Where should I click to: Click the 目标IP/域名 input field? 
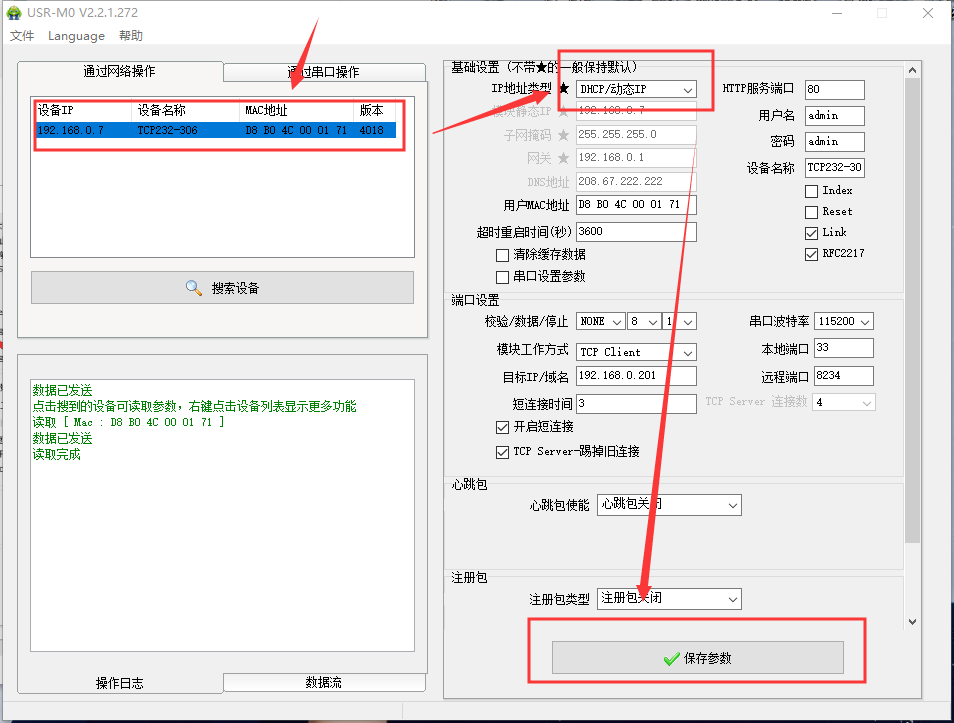coord(636,376)
